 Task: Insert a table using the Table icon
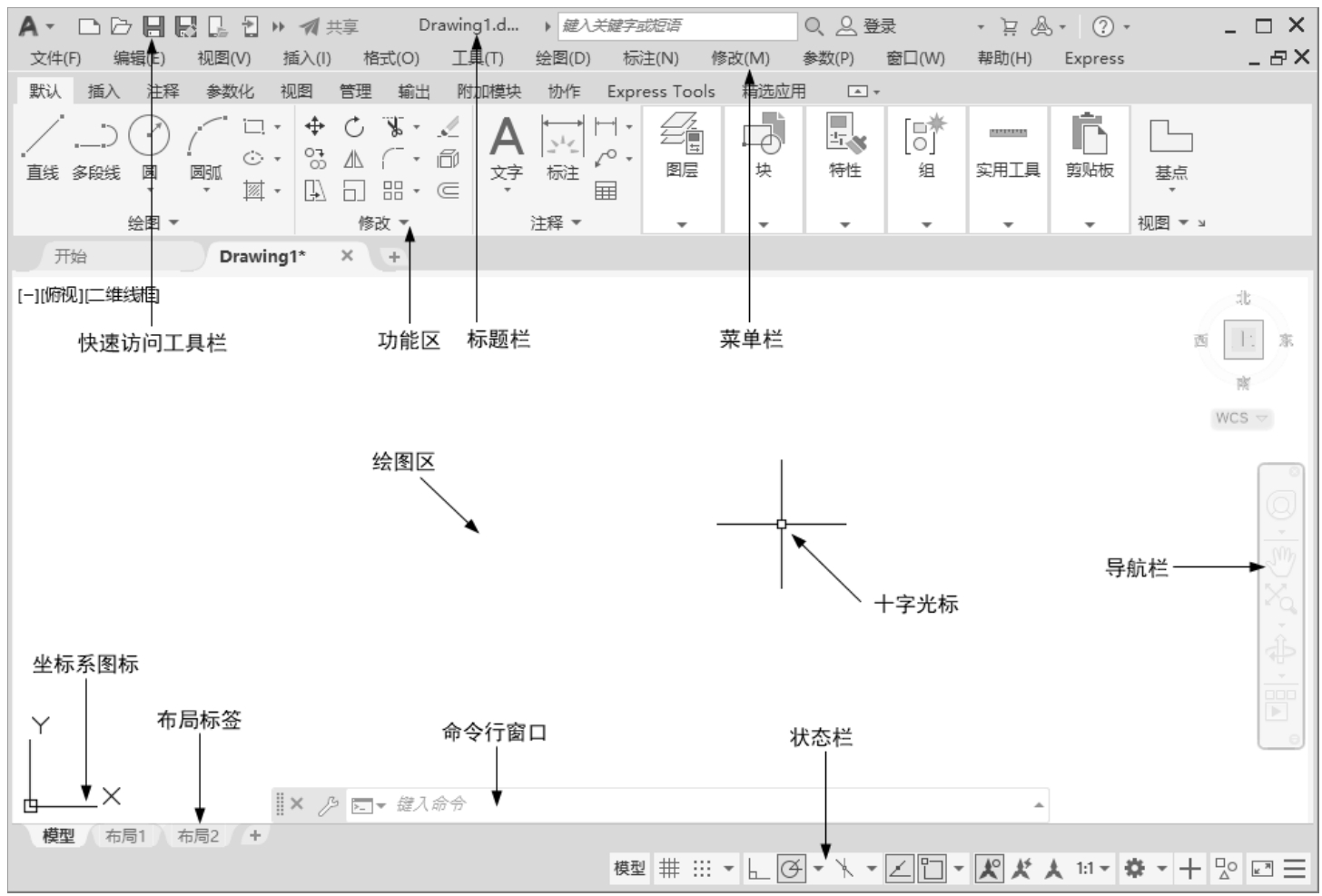point(606,191)
